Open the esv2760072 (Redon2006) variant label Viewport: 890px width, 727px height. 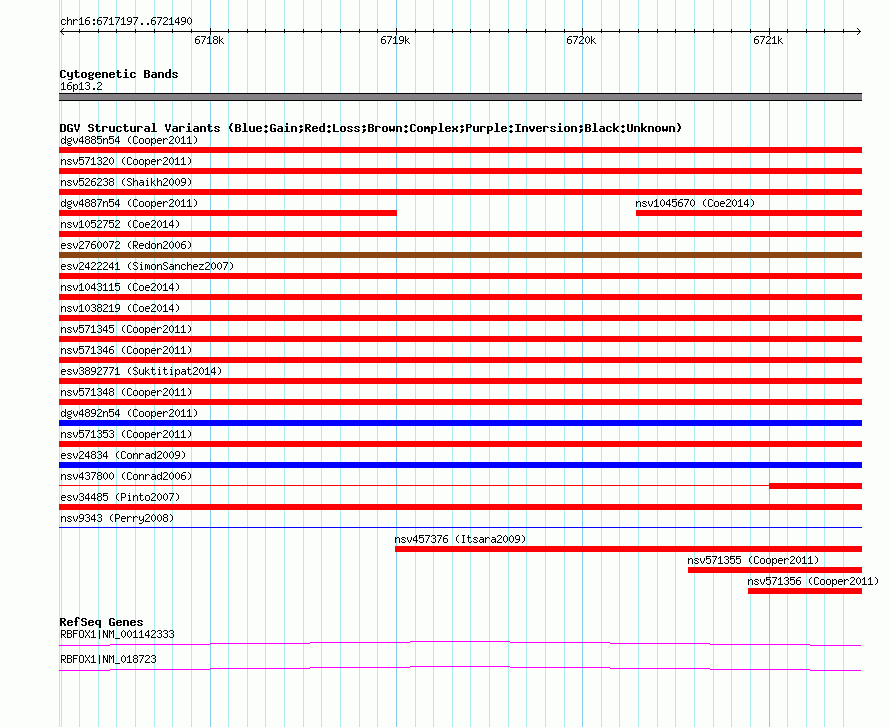126,245
